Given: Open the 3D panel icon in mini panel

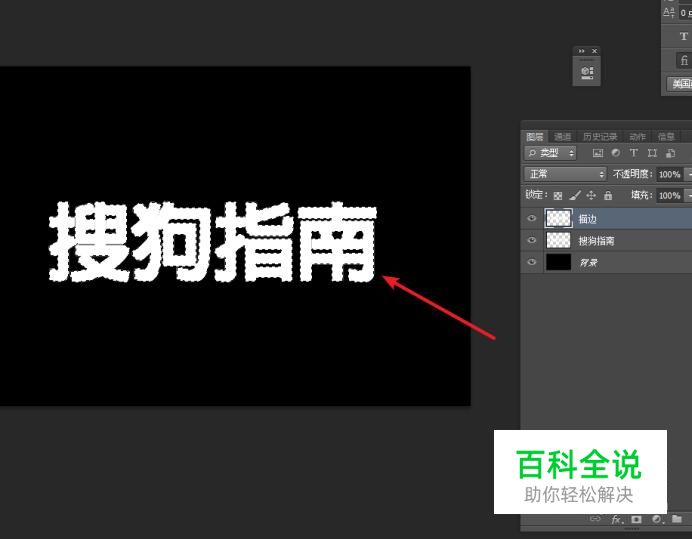Looking at the screenshot, I should (587, 72).
